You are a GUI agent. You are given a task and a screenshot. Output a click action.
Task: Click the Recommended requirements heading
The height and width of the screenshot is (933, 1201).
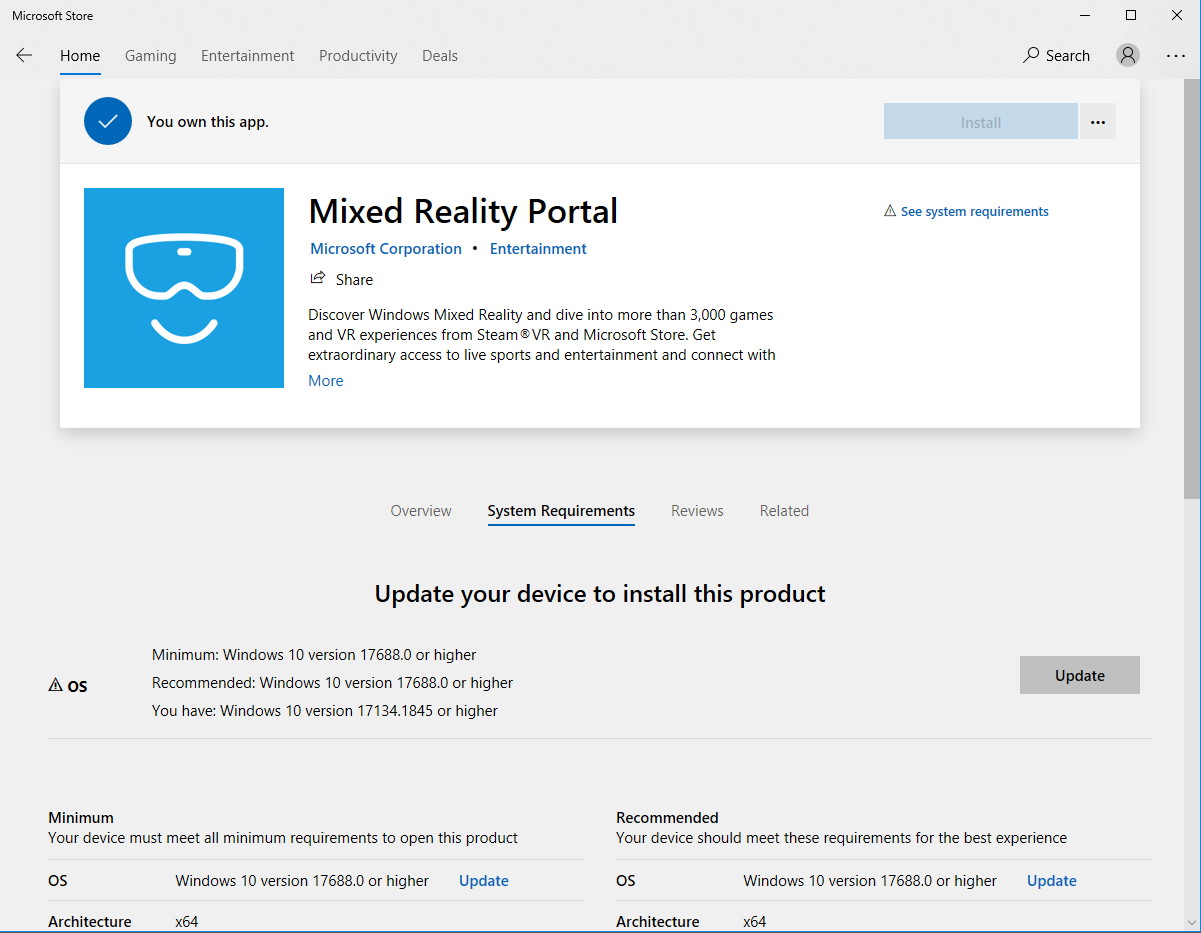667,818
